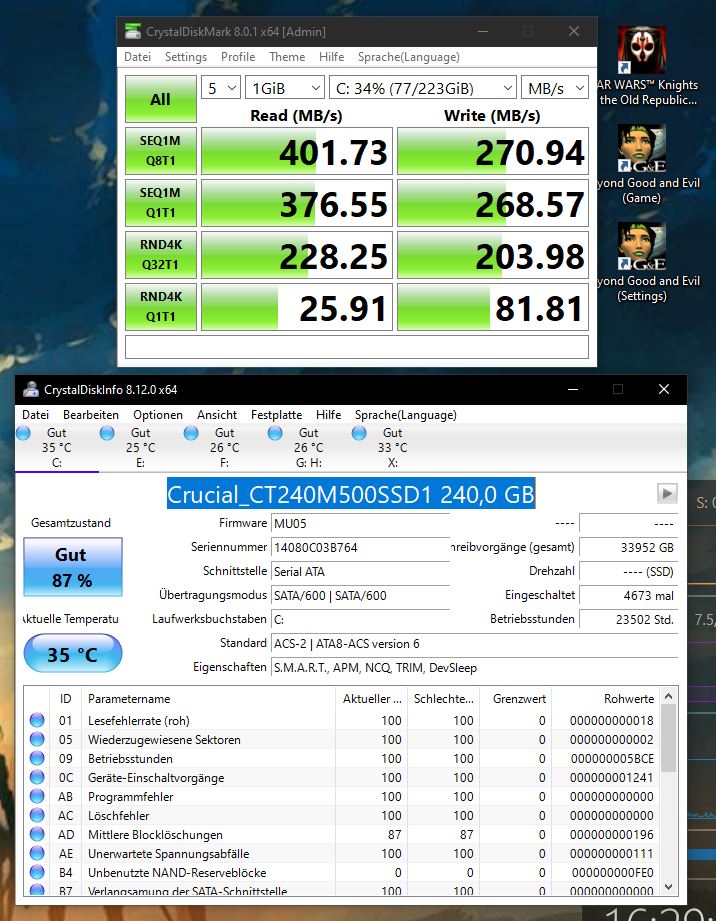Image resolution: width=716 pixels, height=921 pixels.
Task: Run the SEQ1M Q1T1 benchmark
Action: (x=160, y=203)
